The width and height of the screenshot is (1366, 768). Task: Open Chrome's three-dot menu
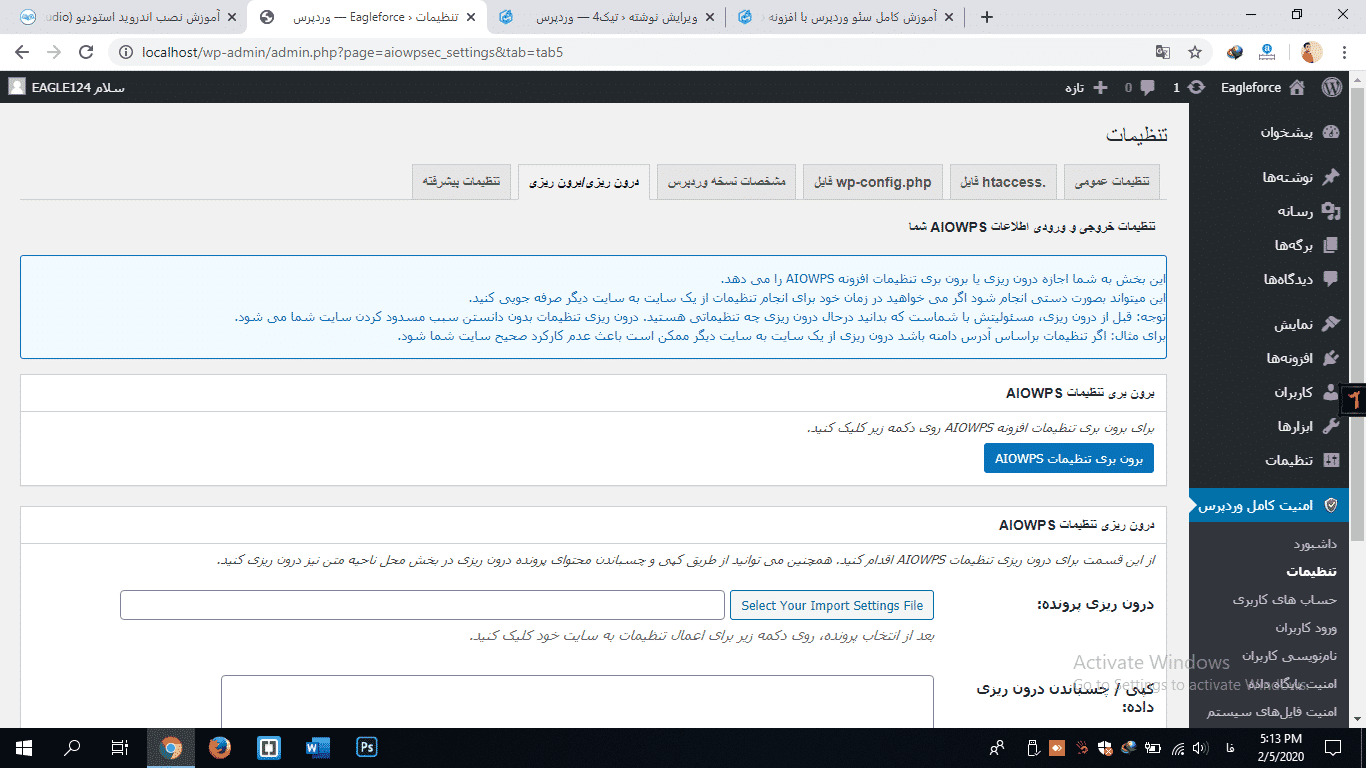coord(1344,52)
